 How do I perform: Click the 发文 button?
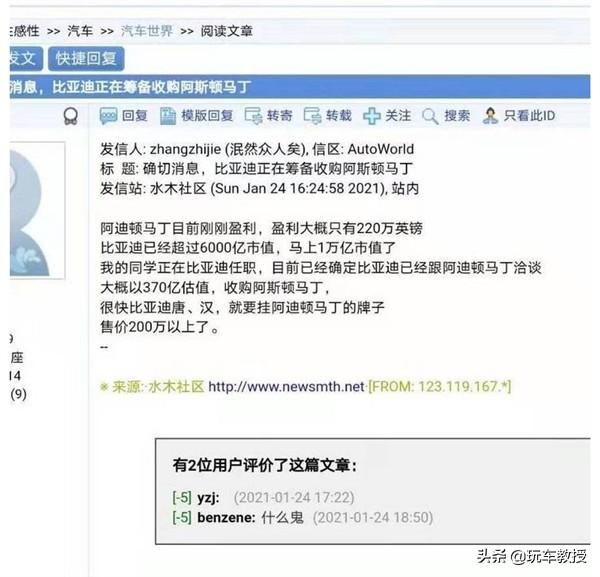pyautogui.click(x=24, y=59)
